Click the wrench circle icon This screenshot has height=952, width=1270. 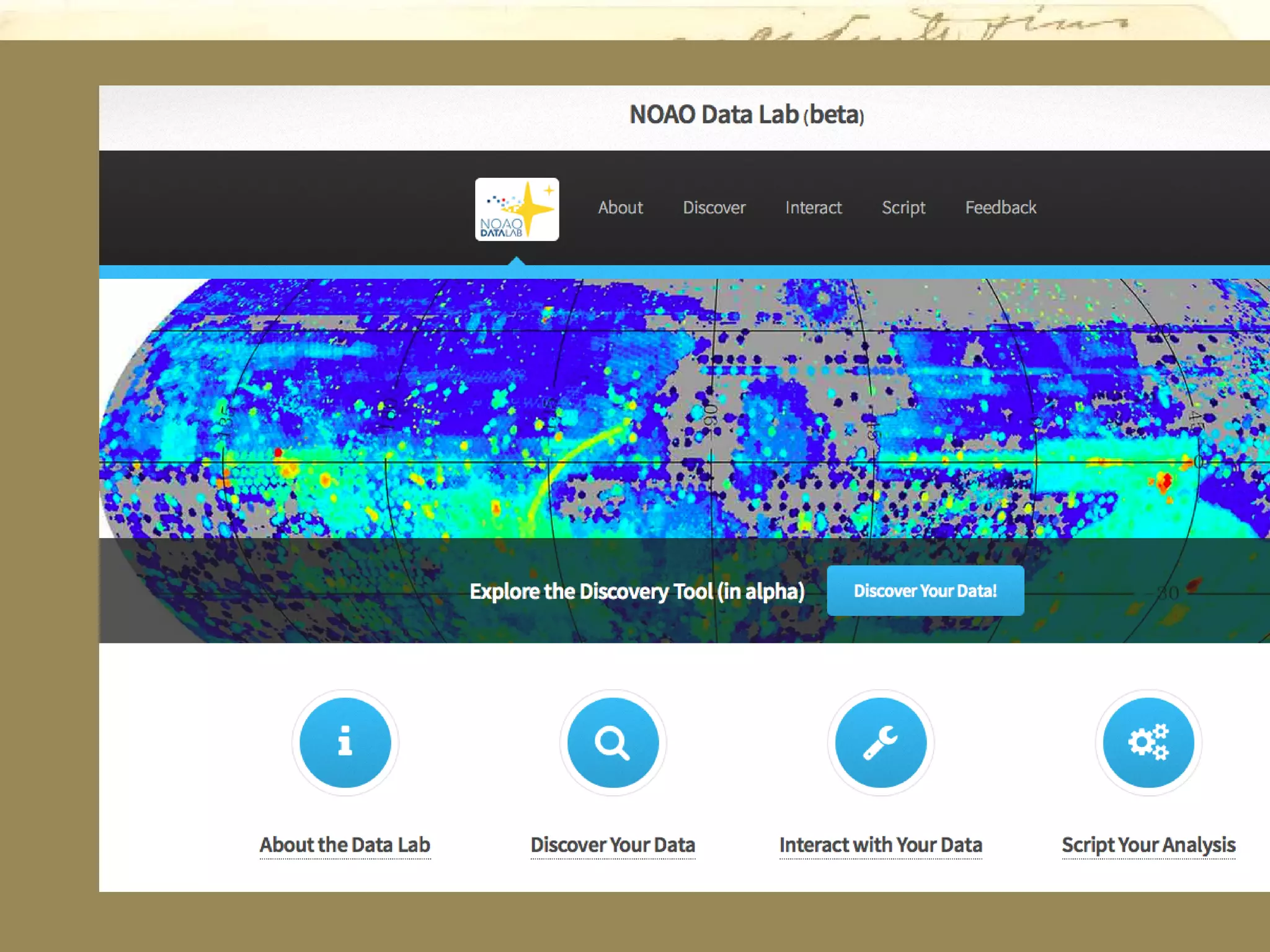[881, 742]
